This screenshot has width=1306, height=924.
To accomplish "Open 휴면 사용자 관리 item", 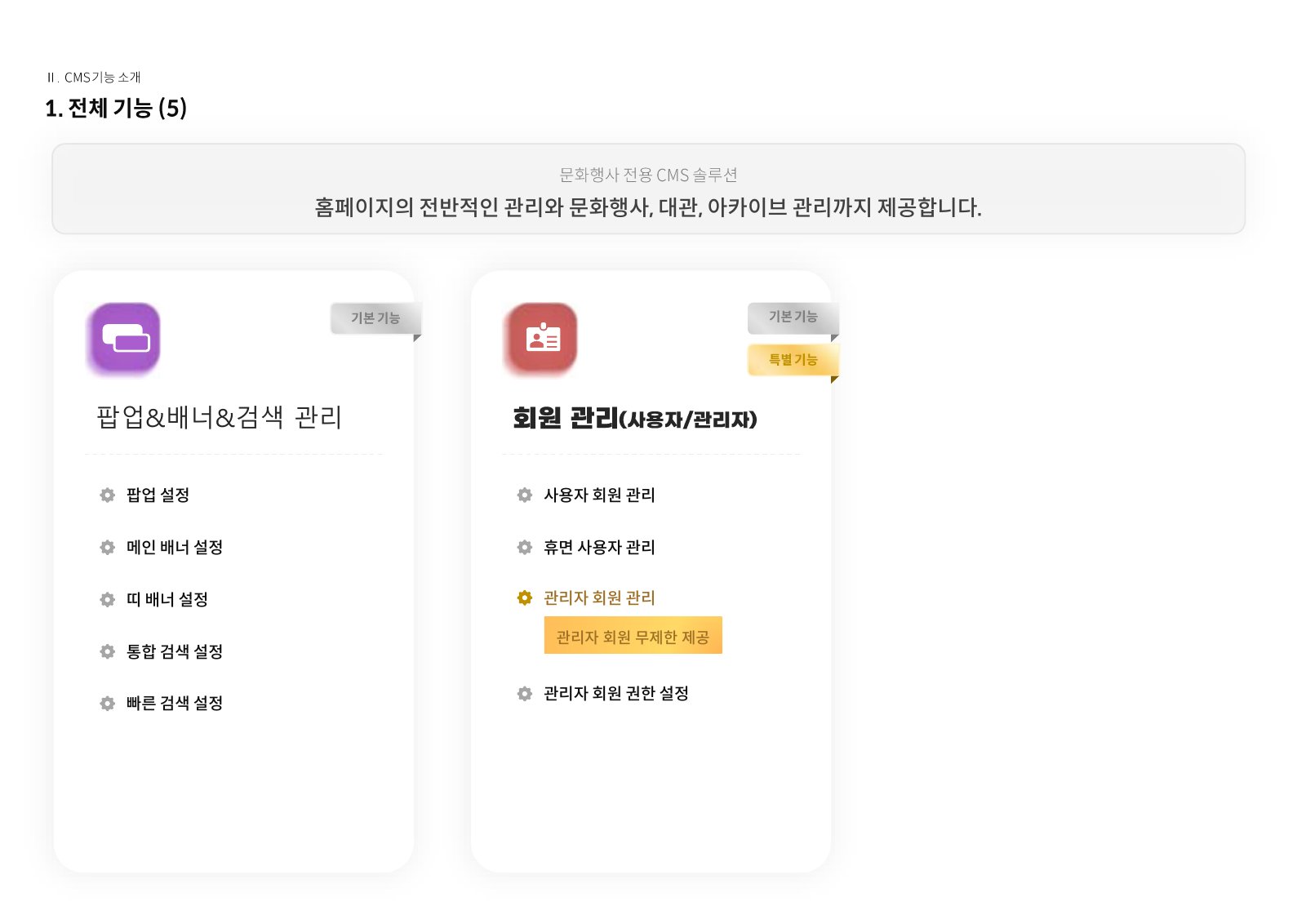I will pos(599,547).
